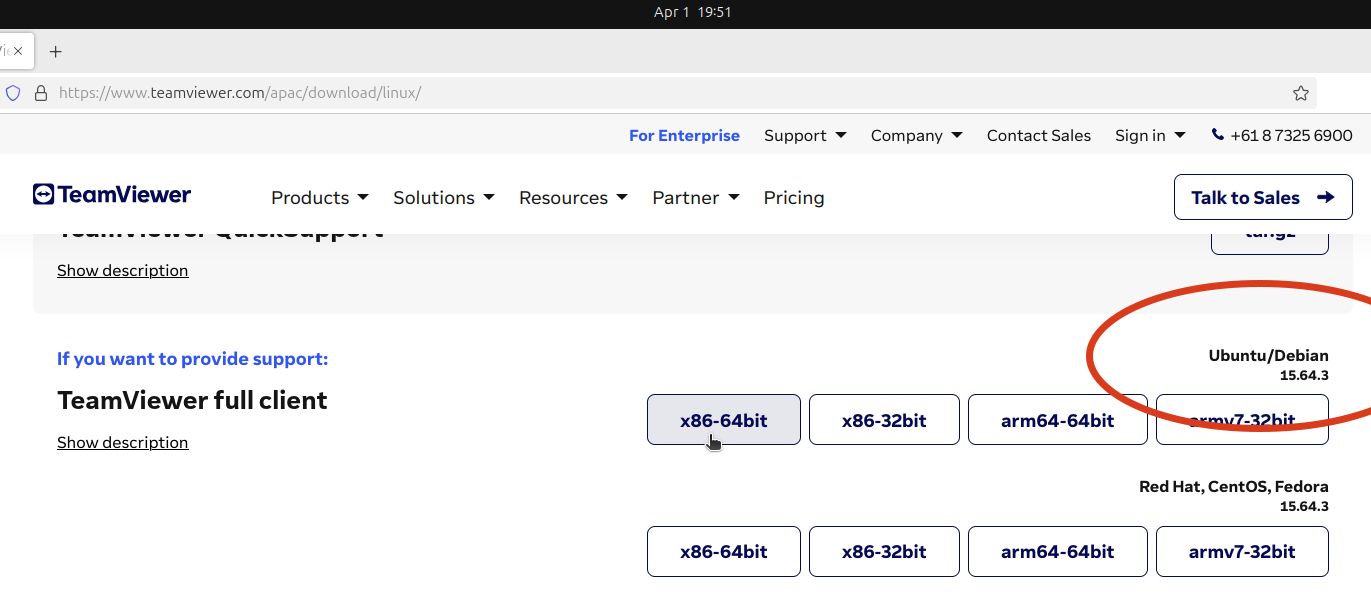Image resolution: width=1371 pixels, height=606 pixels.
Task: Download Red Hat x86-32bit full client
Action: (884, 551)
